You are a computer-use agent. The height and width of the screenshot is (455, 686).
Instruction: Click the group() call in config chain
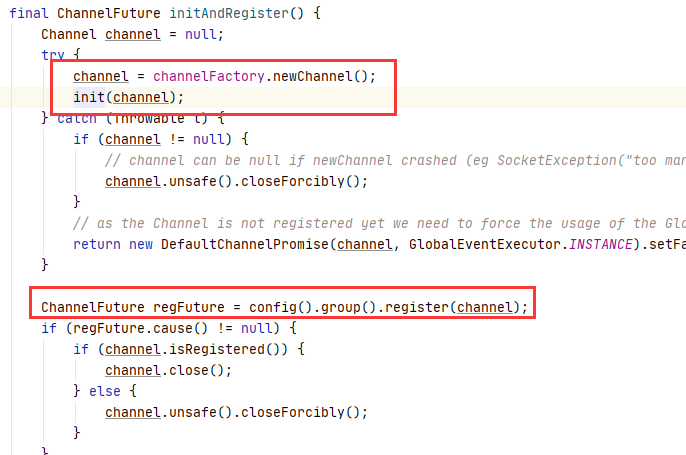pos(348,307)
